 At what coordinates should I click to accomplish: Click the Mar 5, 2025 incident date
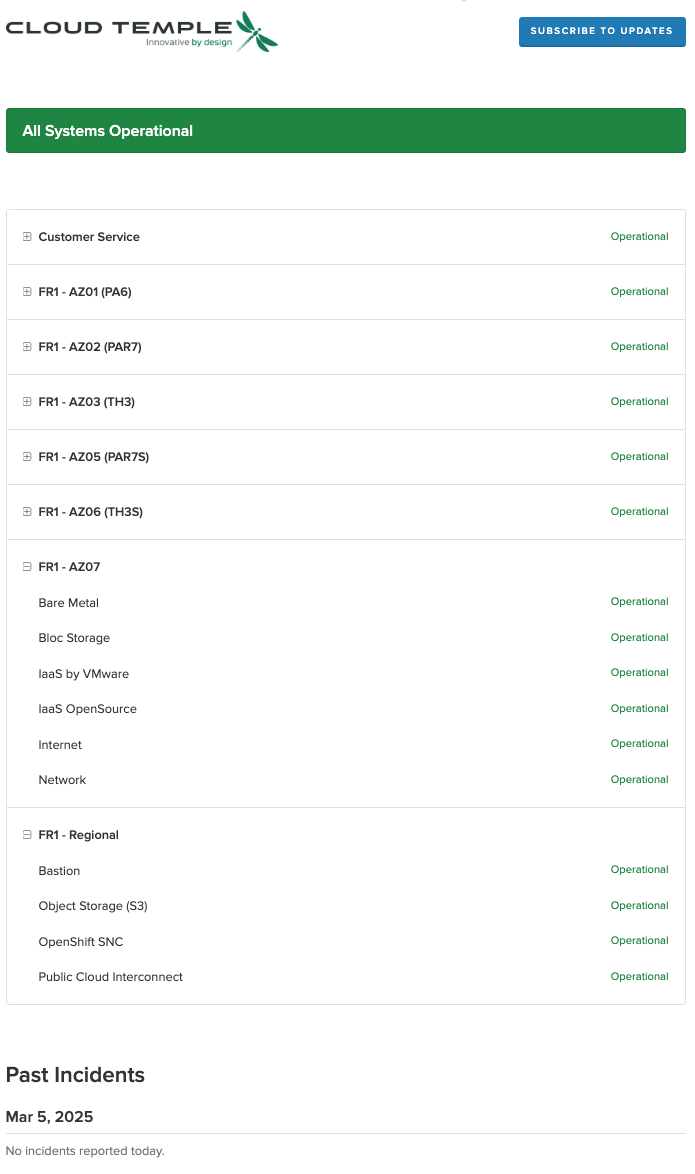pos(49,1116)
